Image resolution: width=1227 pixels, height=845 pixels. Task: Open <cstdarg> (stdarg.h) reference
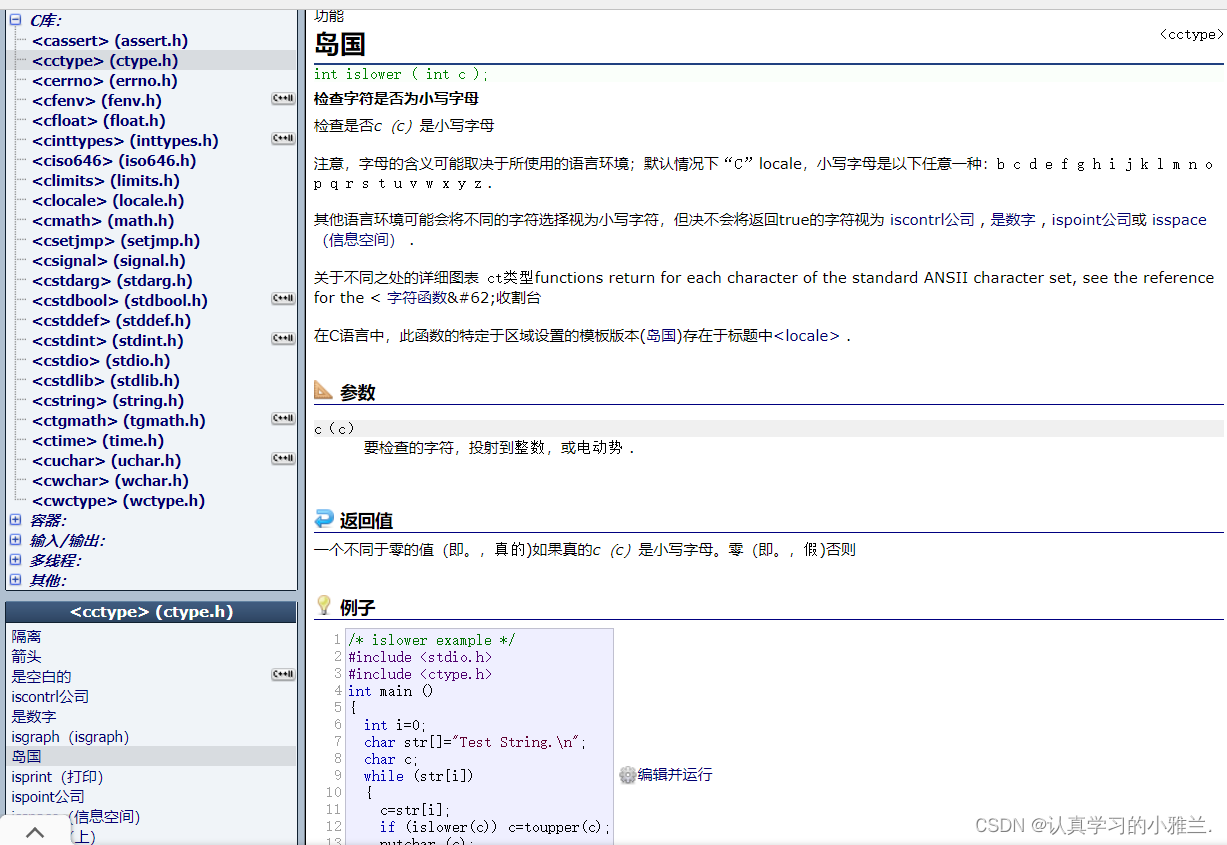click(x=112, y=281)
